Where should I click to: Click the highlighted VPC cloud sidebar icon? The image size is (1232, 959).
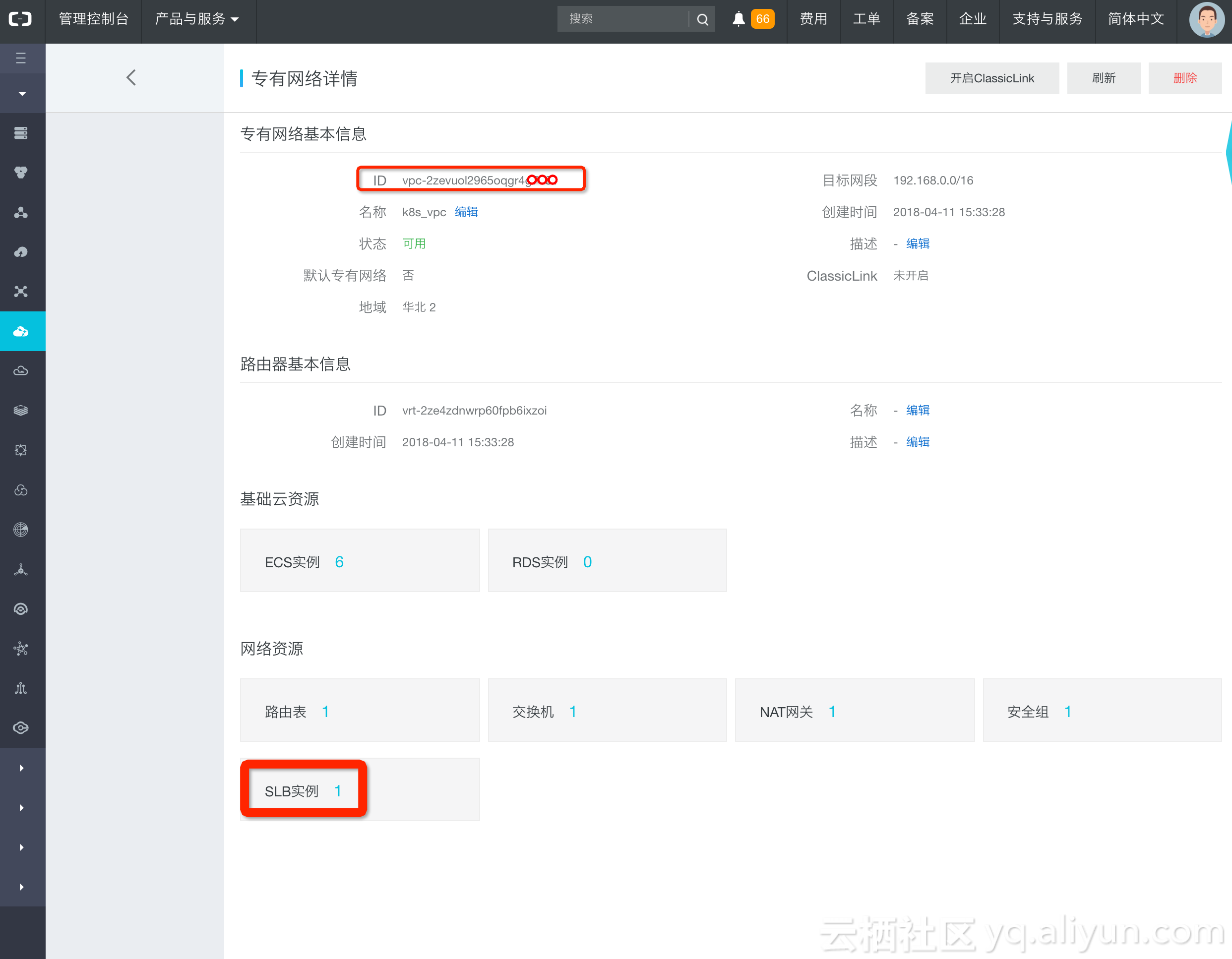(21, 332)
